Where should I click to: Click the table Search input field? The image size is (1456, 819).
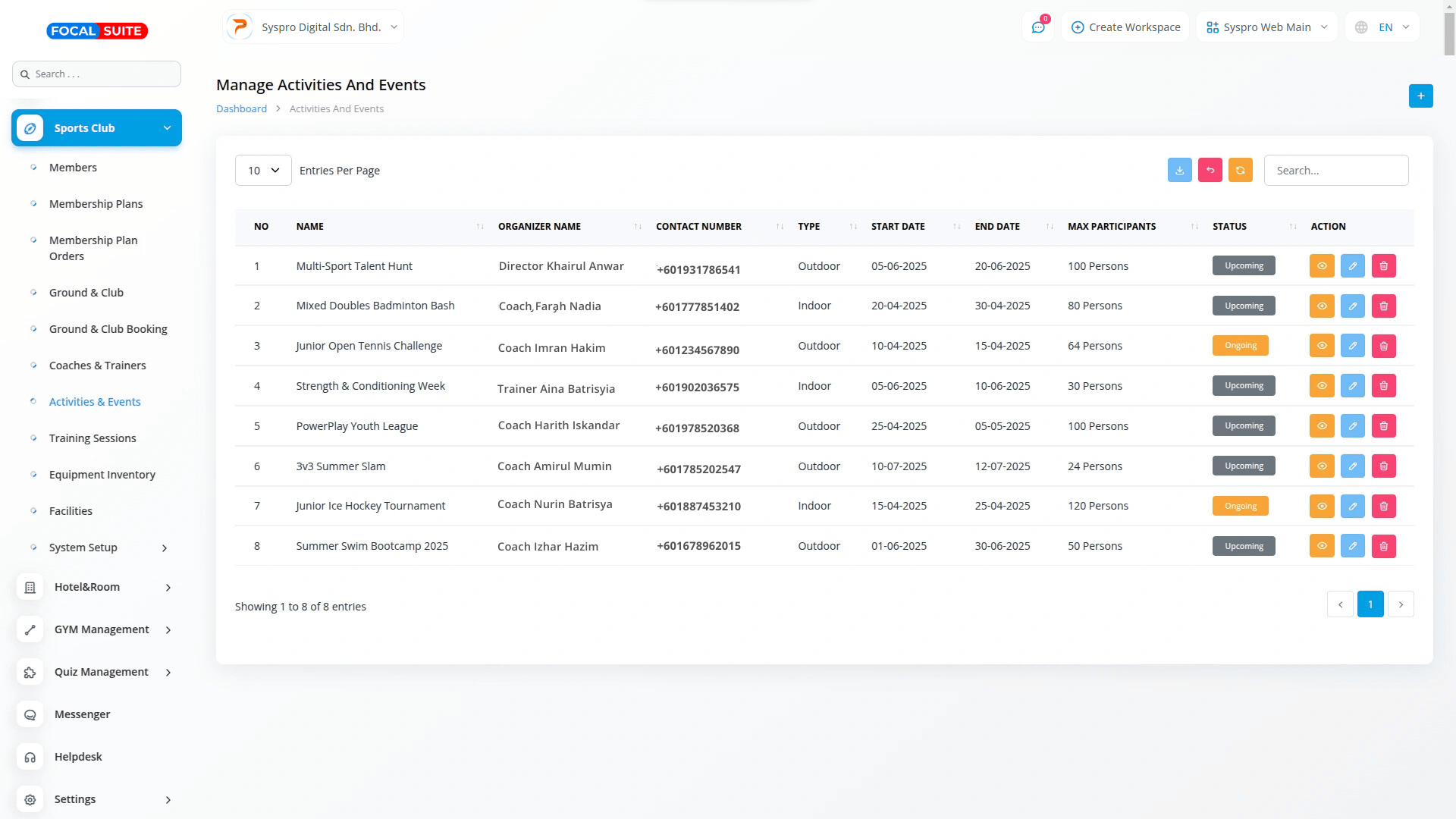click(1335, 171)
